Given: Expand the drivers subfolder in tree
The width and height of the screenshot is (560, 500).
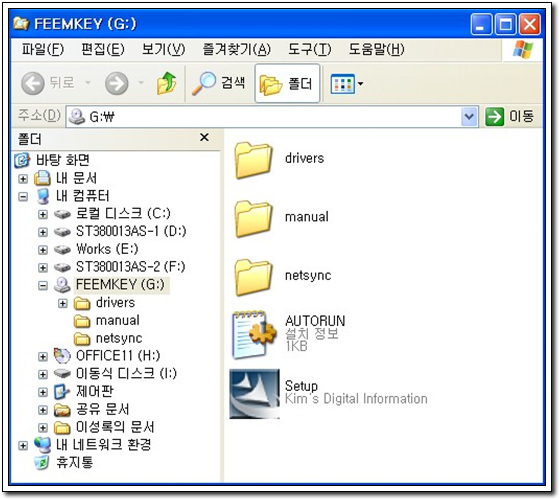Looking at the screenshot, I should click(x=62, y=304).
